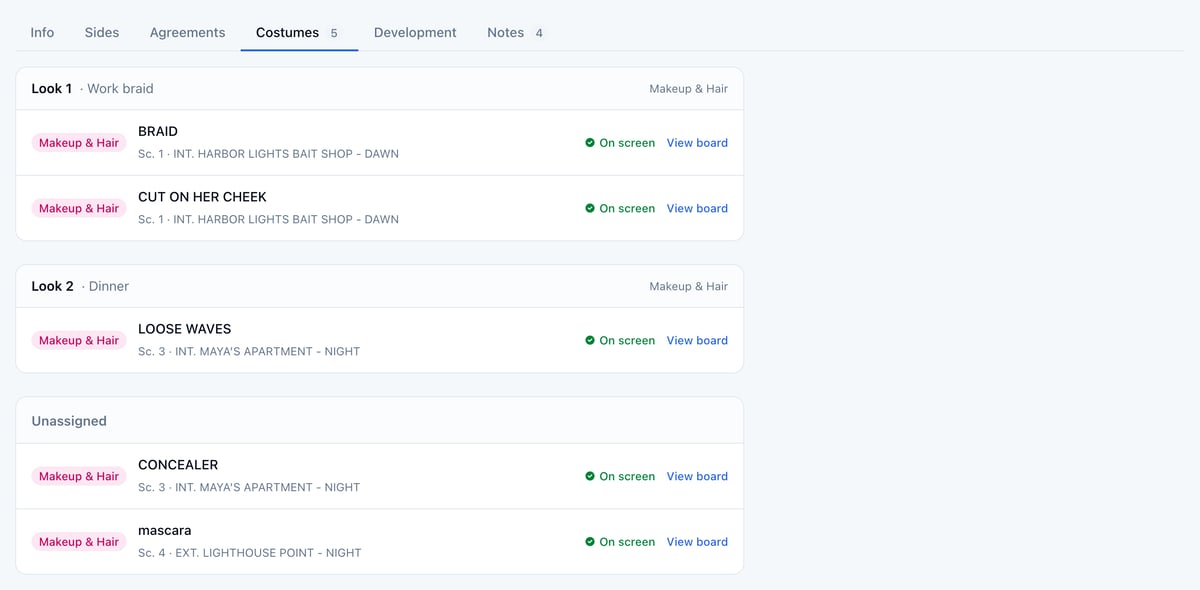Select the Look 2 header title
The image size is (1200, 590).
point(53,287)
